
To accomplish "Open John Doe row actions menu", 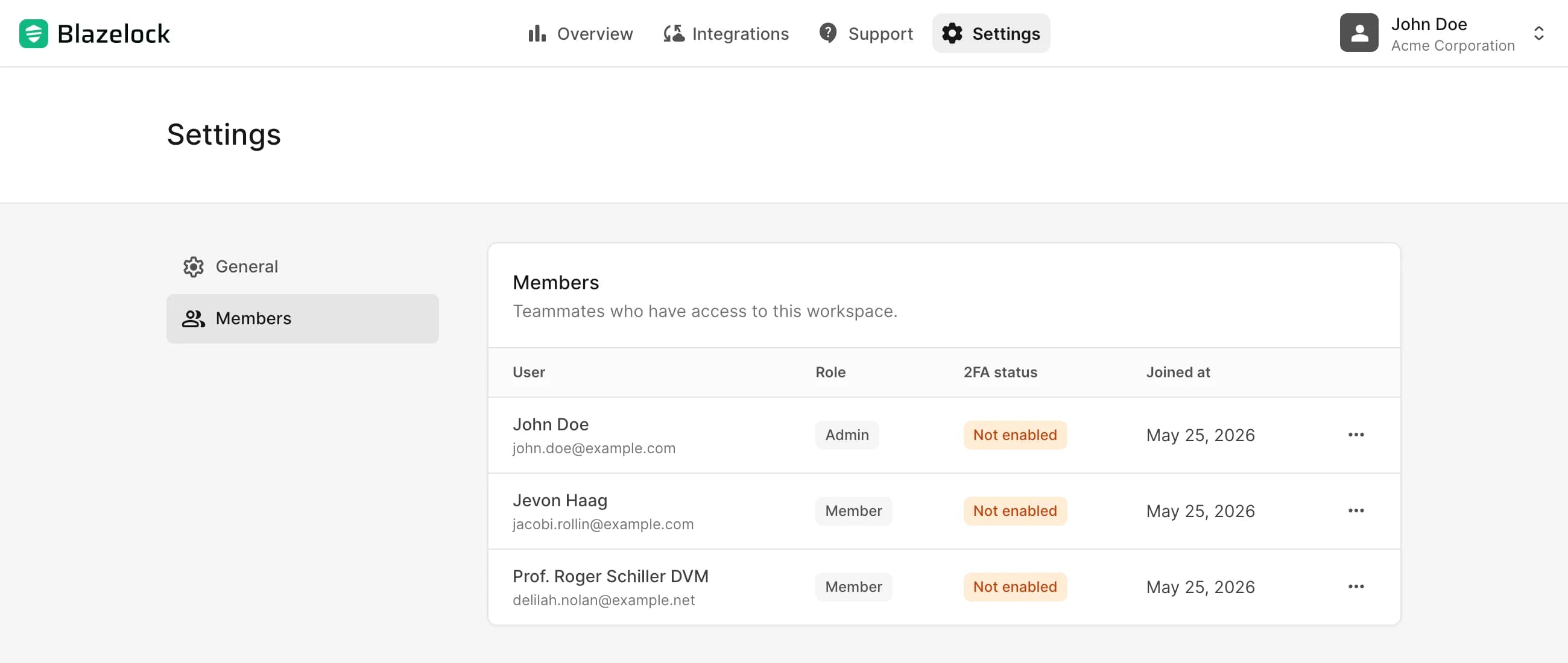I will point(1356,435).
